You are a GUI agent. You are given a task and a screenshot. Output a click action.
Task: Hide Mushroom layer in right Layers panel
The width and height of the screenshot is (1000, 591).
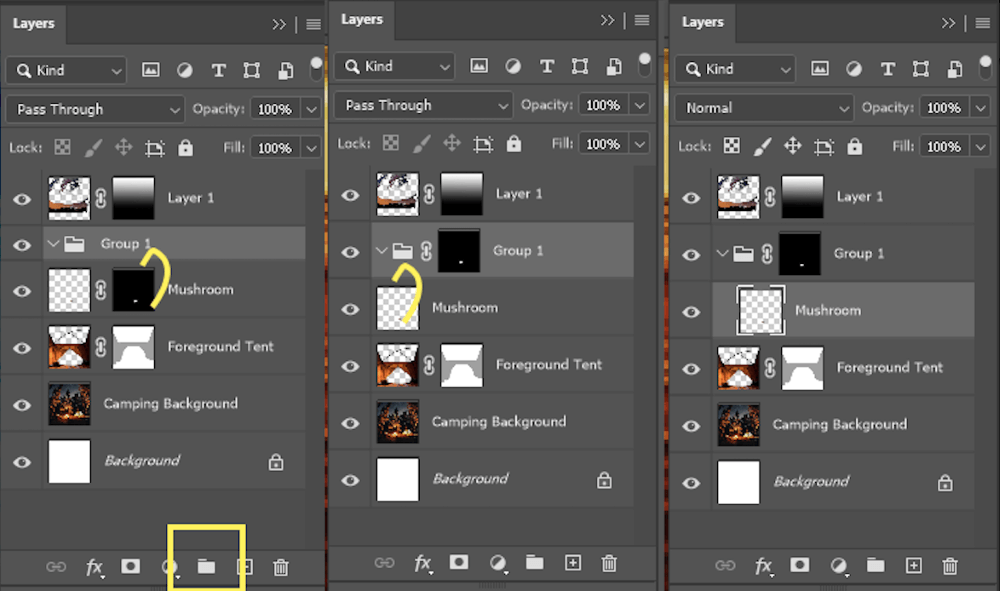[691, 312]
